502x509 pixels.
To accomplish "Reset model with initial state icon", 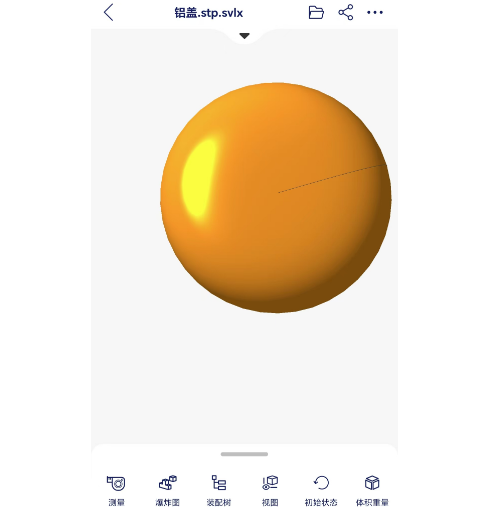I will click(321, 483).
